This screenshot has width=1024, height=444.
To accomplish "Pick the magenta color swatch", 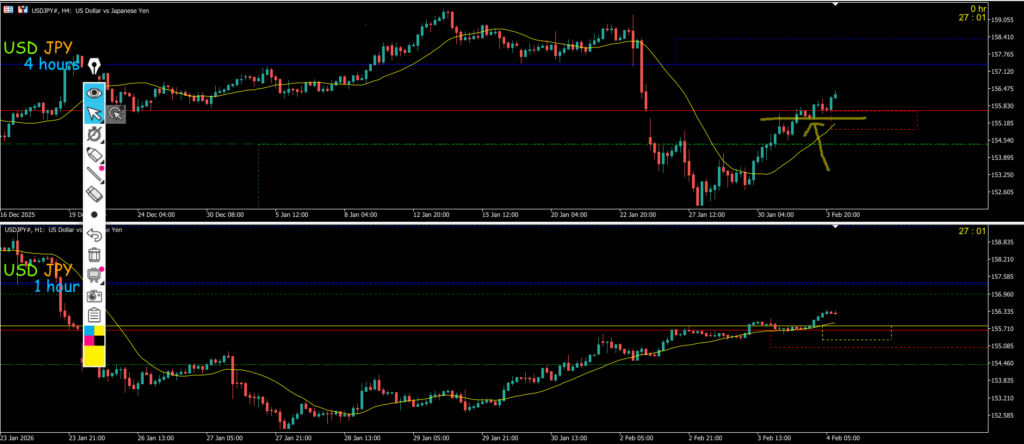I will [x=88, y=342].
